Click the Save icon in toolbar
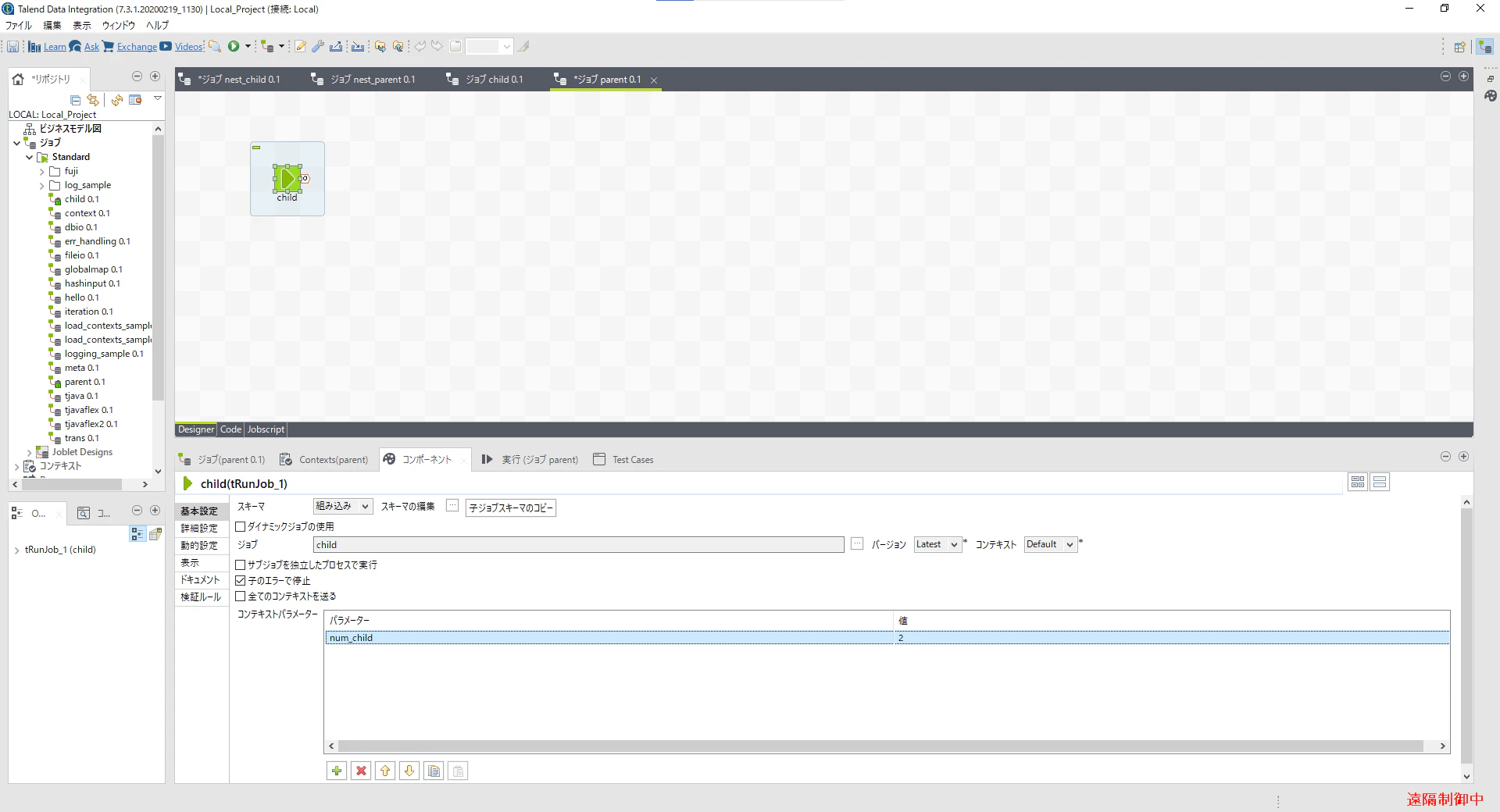The height and width of the screenshot is (812, 1500). (13, 47)
